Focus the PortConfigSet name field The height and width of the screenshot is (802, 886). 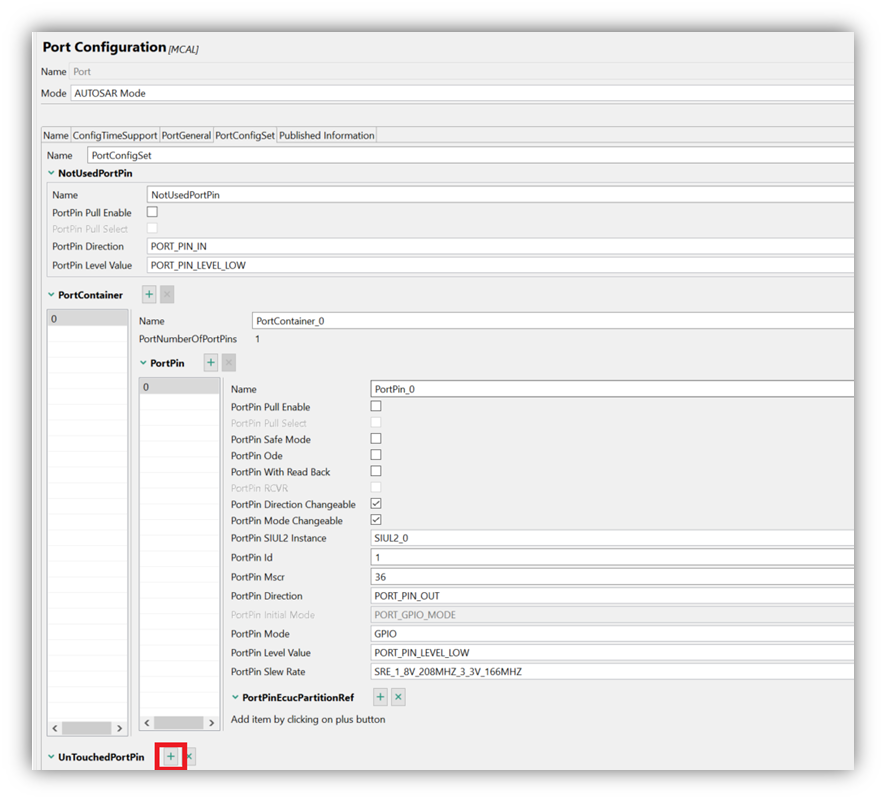click(471, 155)
